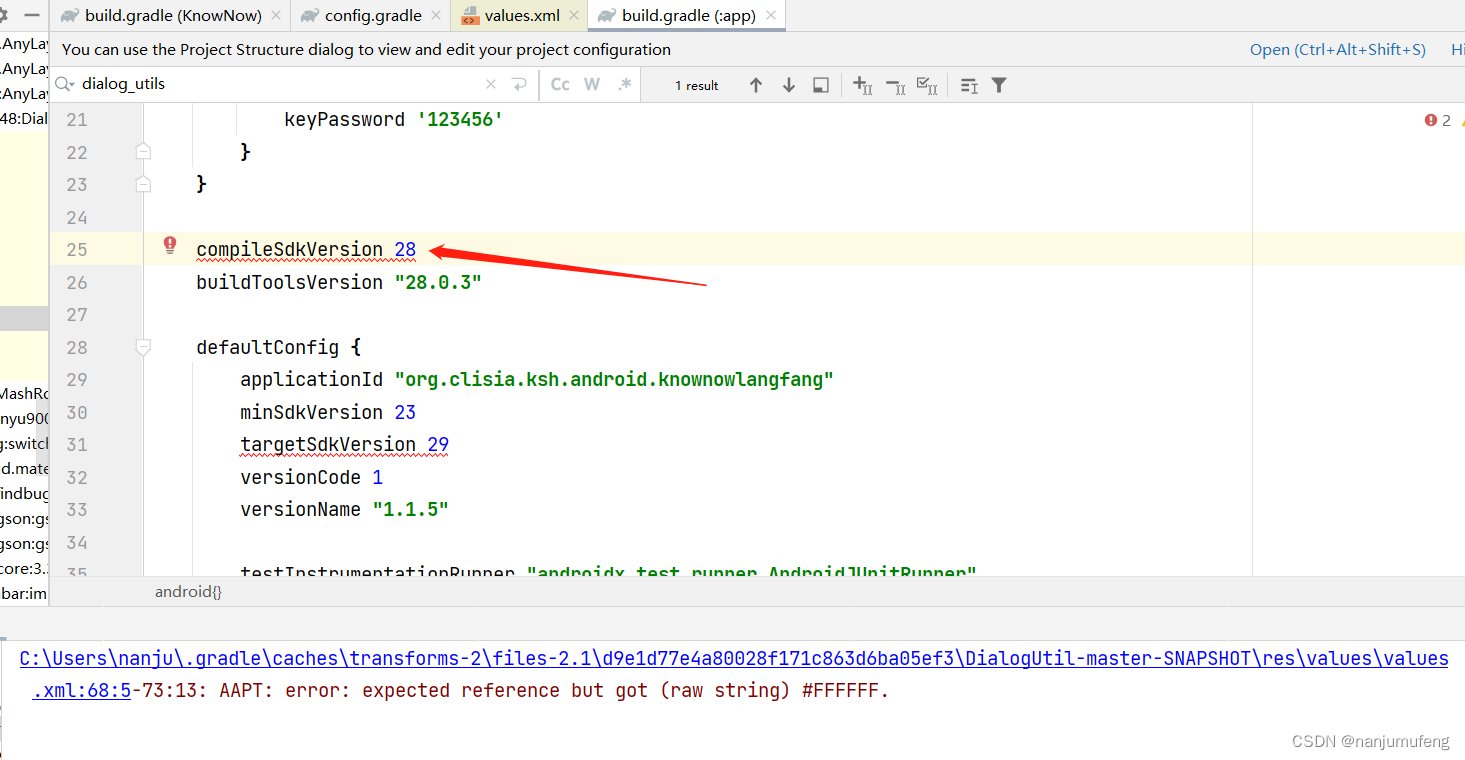Viewport: 1465px width, 760px height.
Task: Click the hide panel minus icon
Action: [32, 15]
